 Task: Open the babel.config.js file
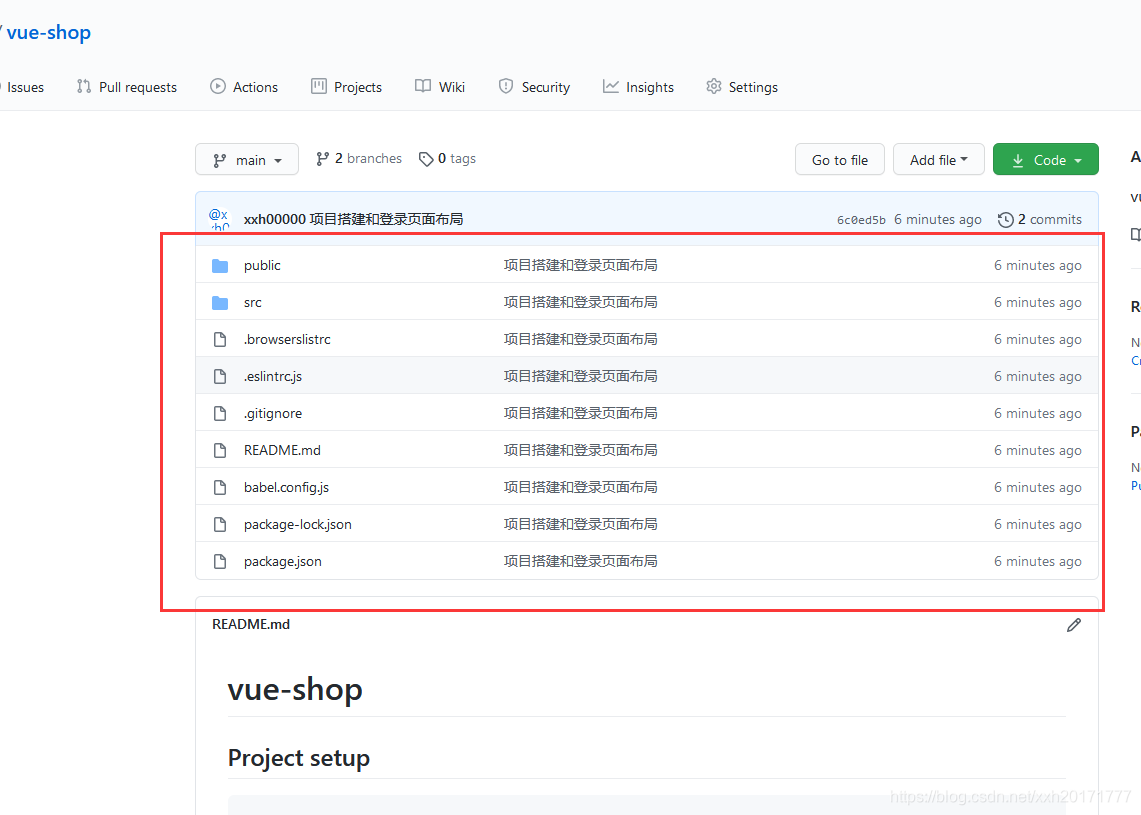point(286,488)
